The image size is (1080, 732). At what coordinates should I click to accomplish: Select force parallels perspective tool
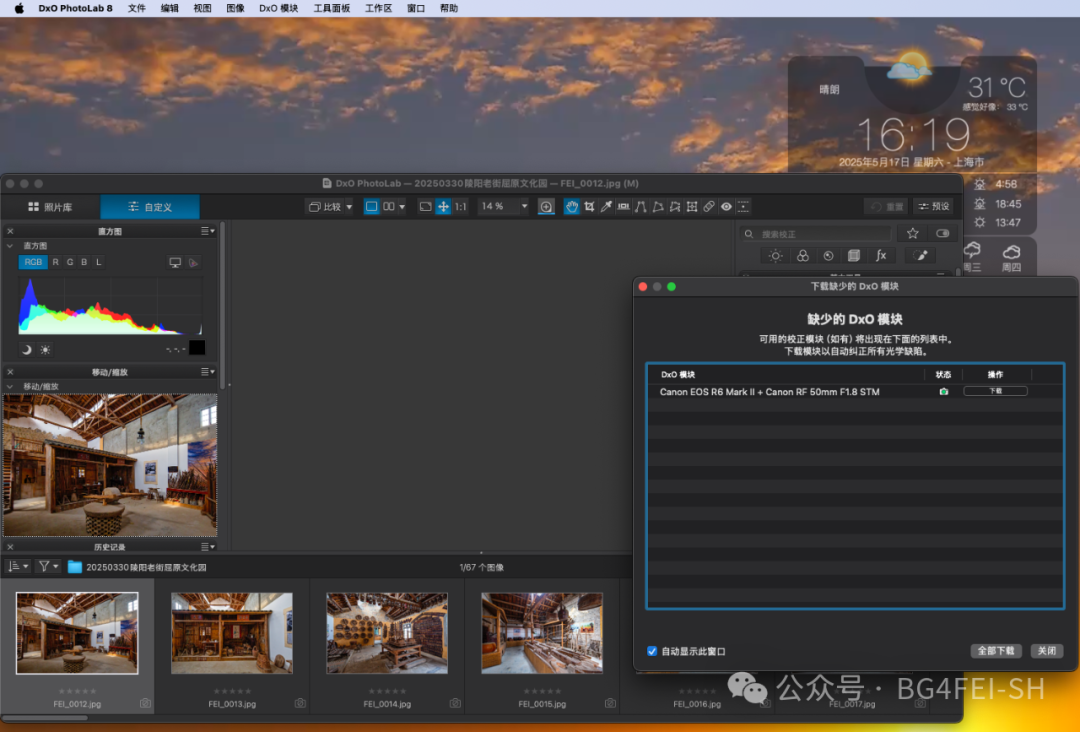[641, 207]
